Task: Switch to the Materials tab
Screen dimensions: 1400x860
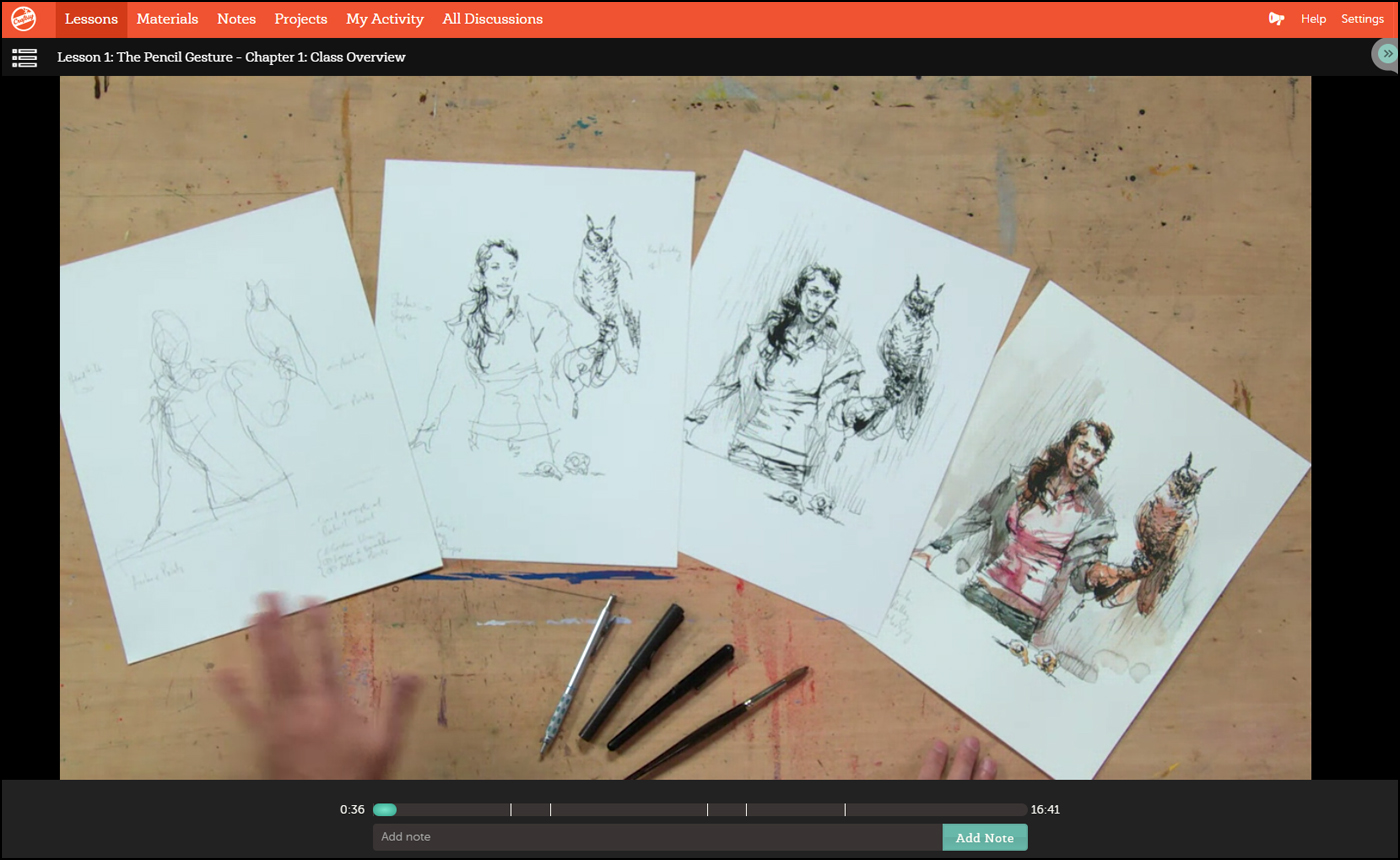Action: point(167,19)
